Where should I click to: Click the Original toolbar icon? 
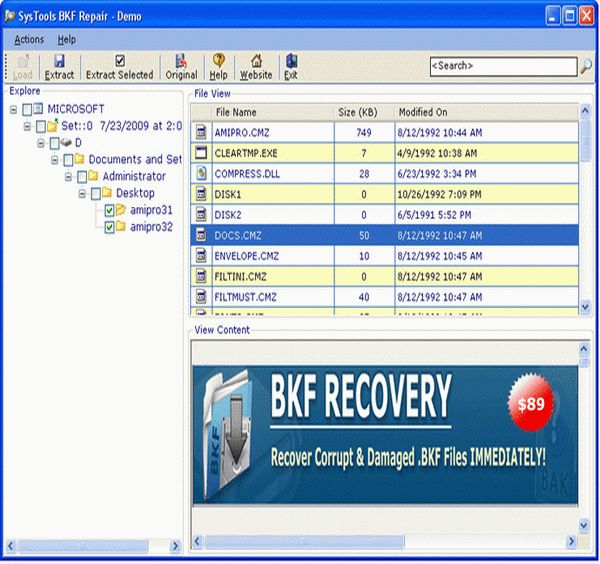181,61
